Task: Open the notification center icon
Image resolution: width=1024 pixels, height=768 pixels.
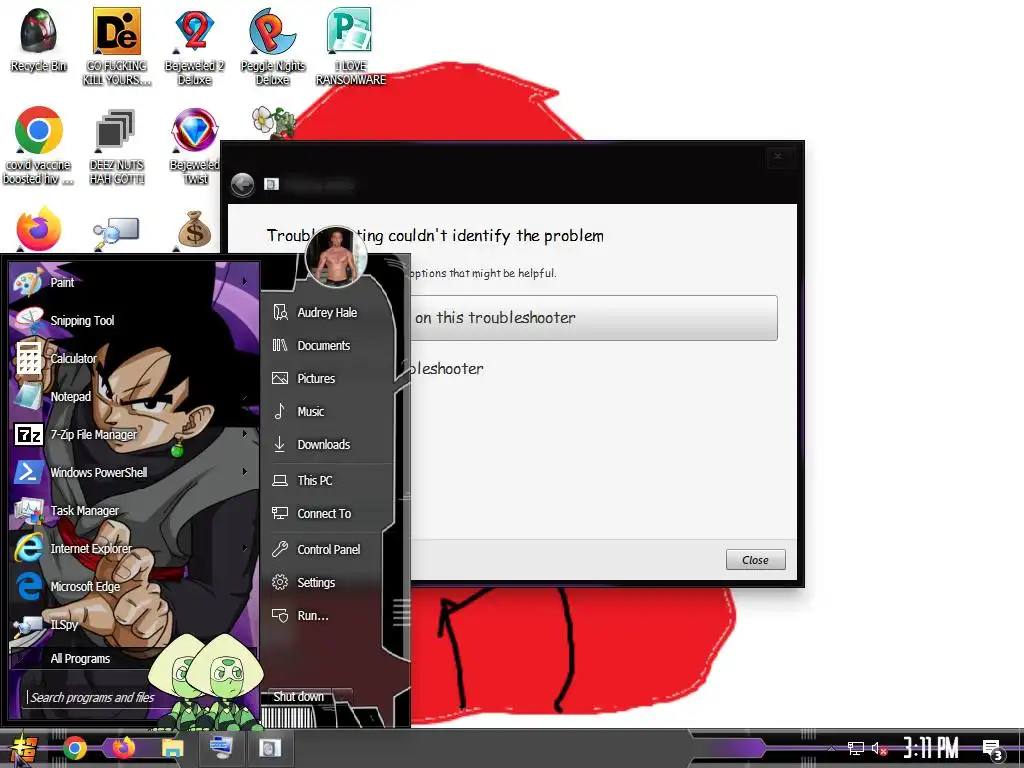Action: tap(992, 750)
